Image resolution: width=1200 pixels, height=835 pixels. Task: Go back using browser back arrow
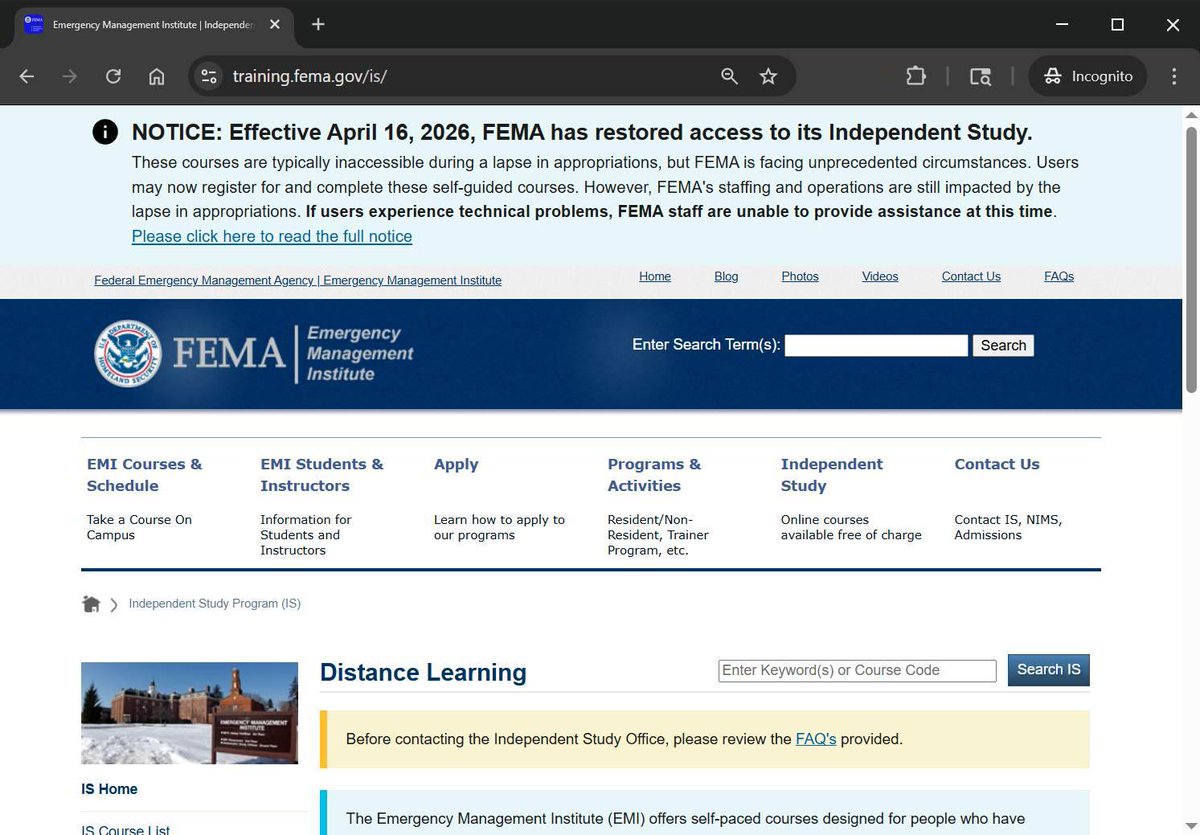coord(27,76)
